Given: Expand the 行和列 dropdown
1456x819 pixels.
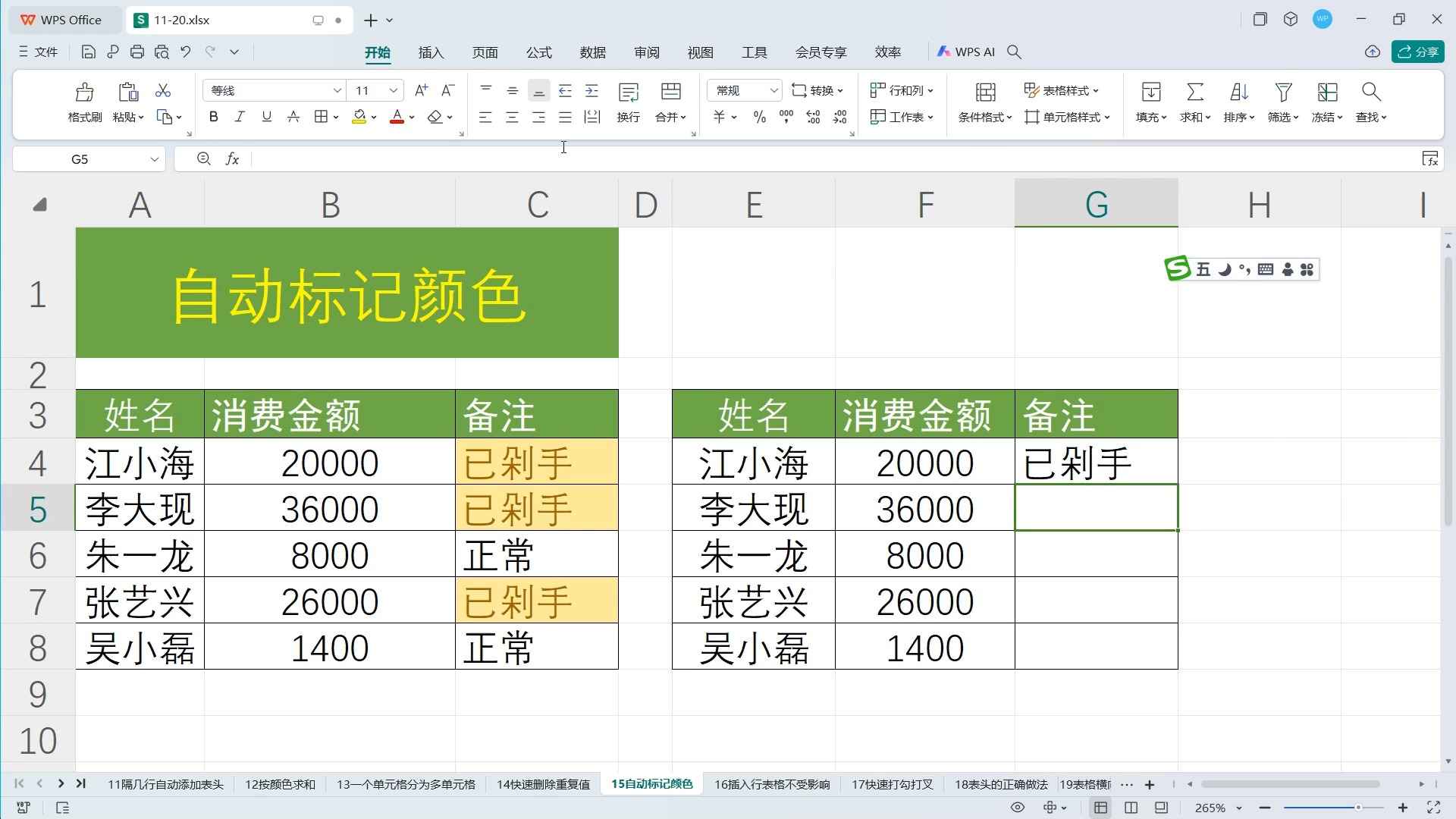Looking at the screenshot, I should click(x=930, y=91).
